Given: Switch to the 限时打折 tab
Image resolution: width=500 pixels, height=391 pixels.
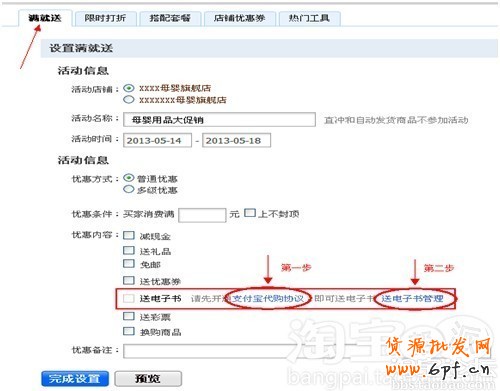Looking at the screenshot, I should click(106, 18).
